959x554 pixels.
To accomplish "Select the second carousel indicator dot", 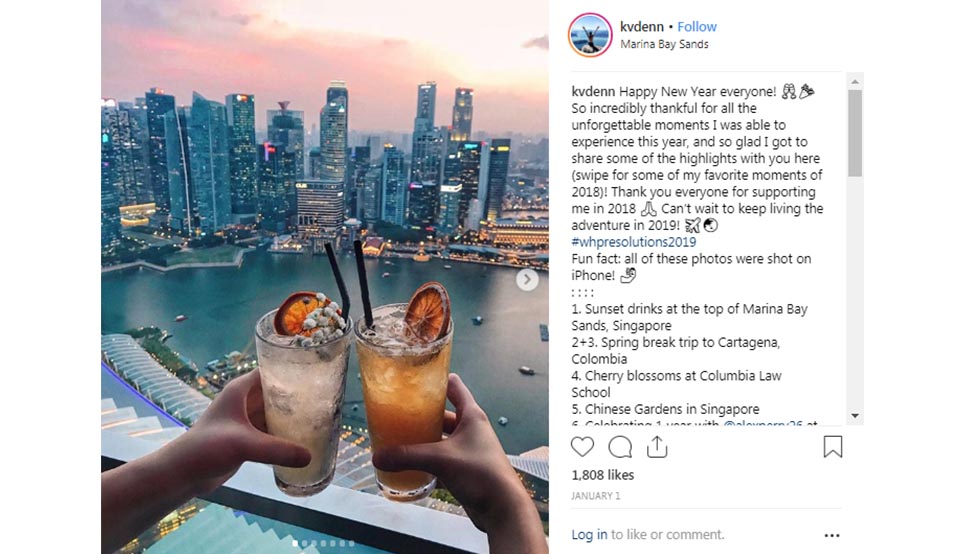I will coord(305,543).
